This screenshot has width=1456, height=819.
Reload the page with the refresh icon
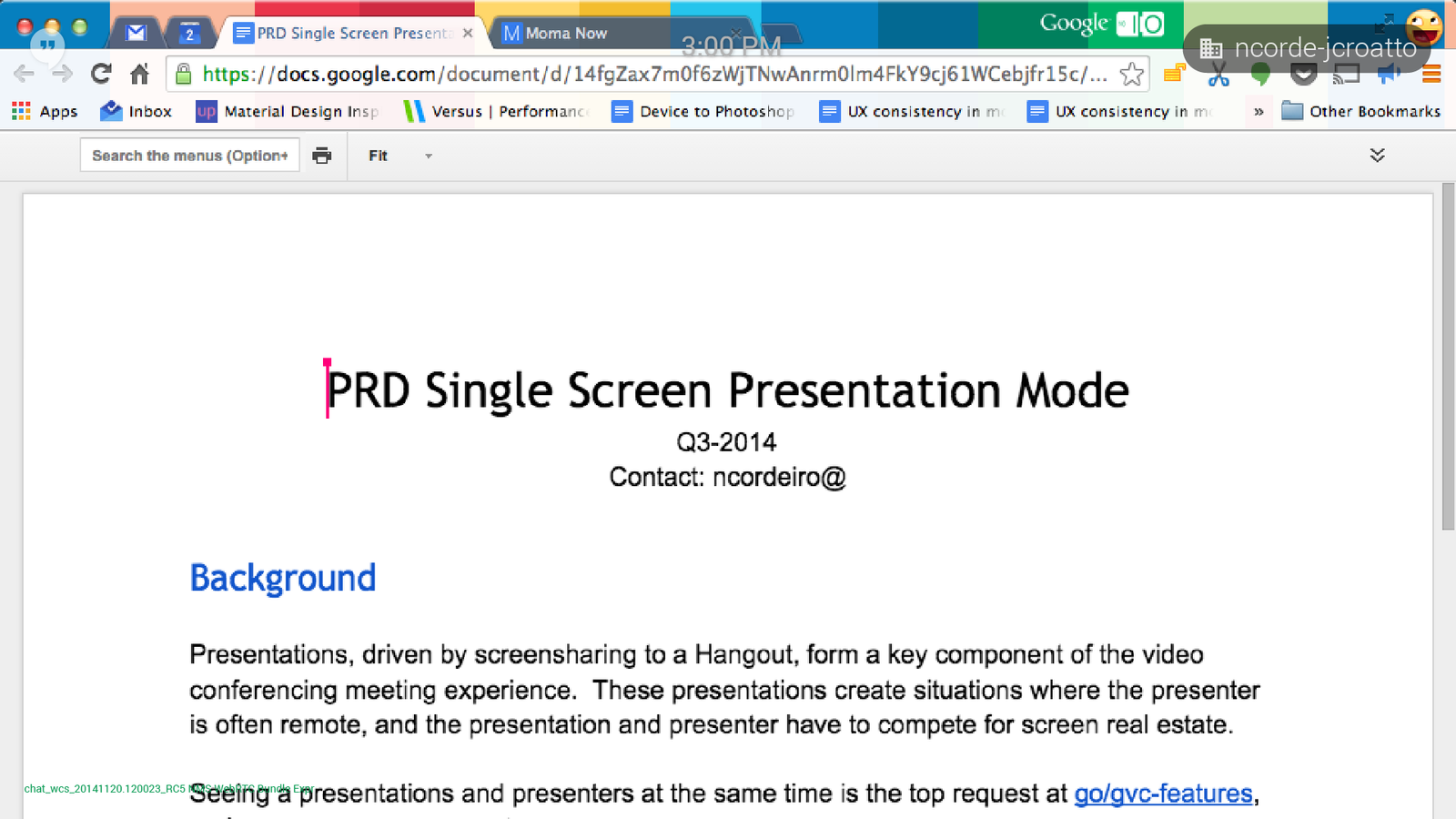[101, 74]
